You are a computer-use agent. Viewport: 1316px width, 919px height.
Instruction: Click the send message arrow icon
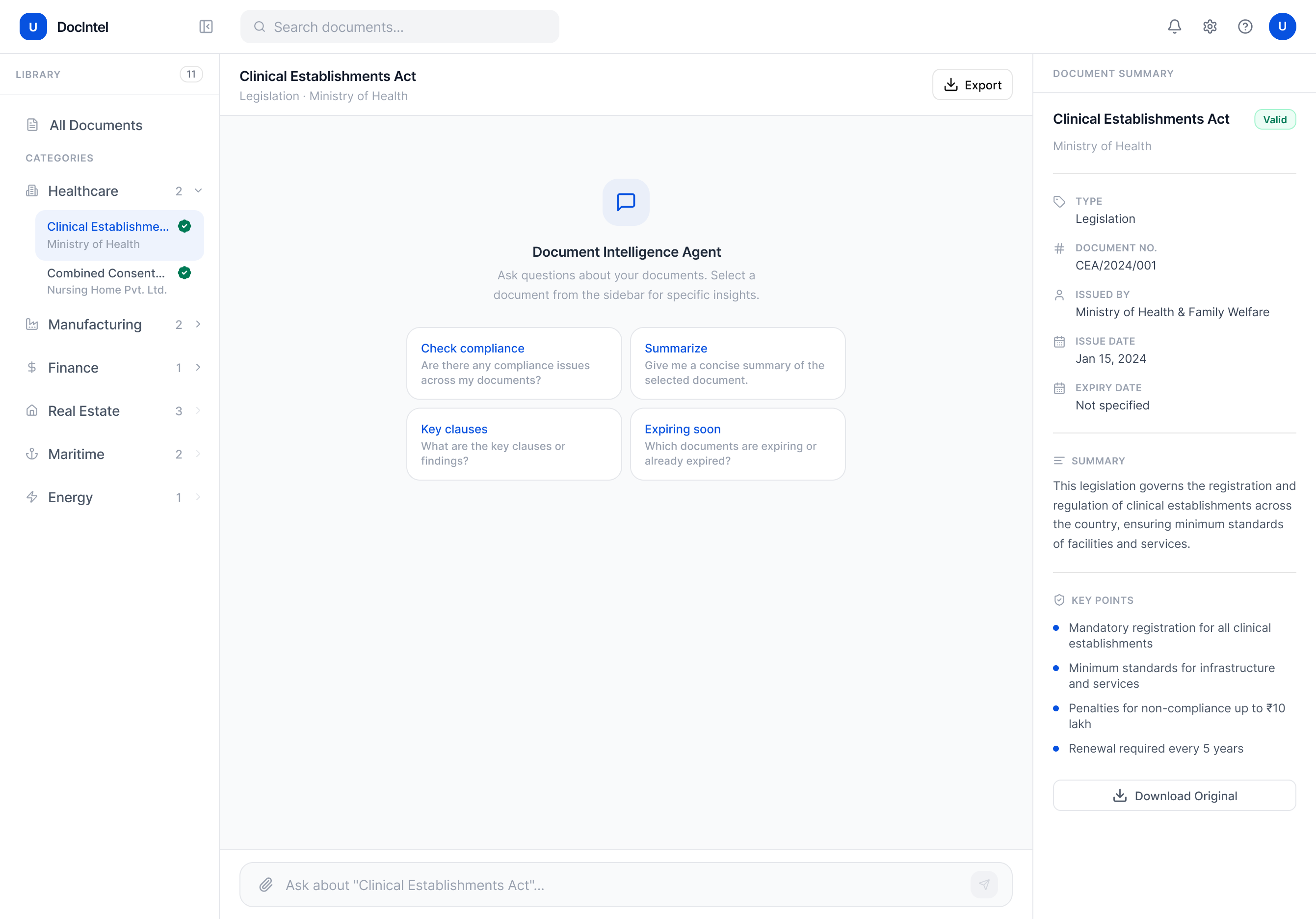(984, 885)
